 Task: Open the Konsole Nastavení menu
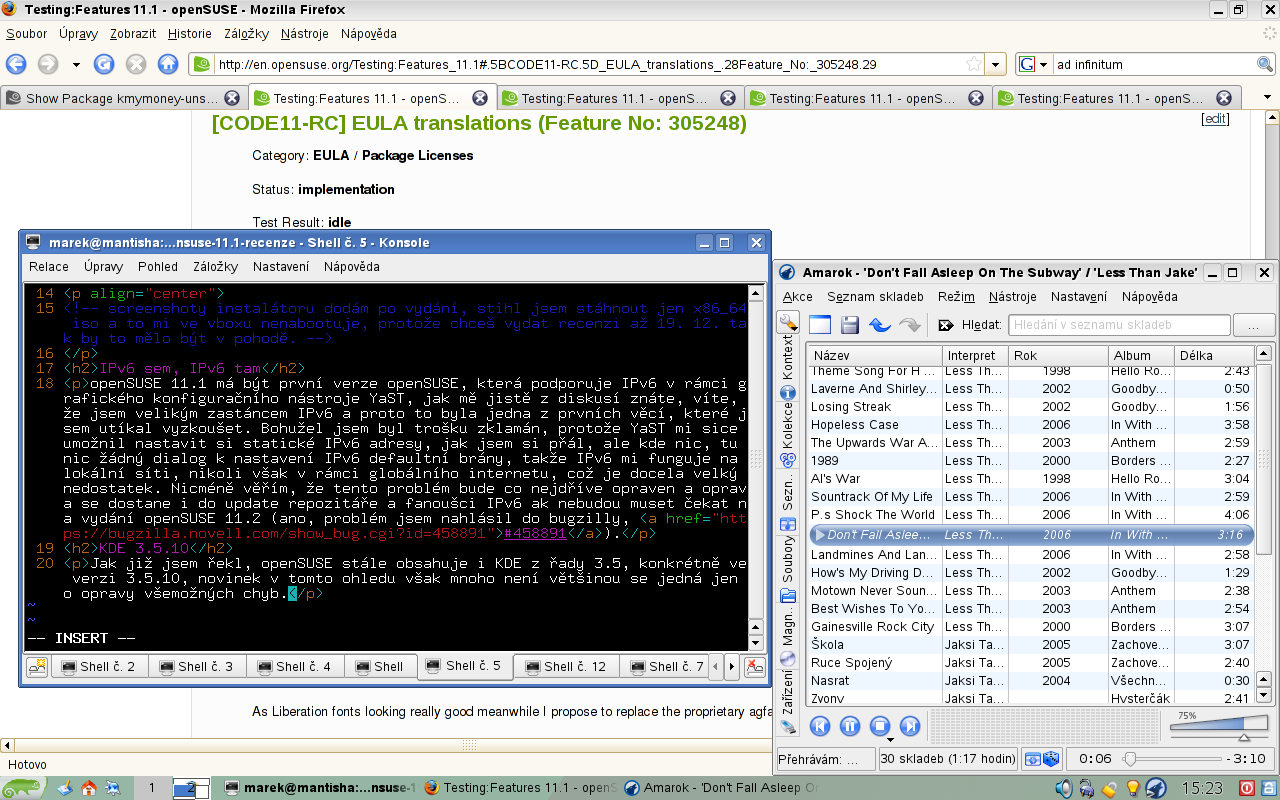coord(281,267)
